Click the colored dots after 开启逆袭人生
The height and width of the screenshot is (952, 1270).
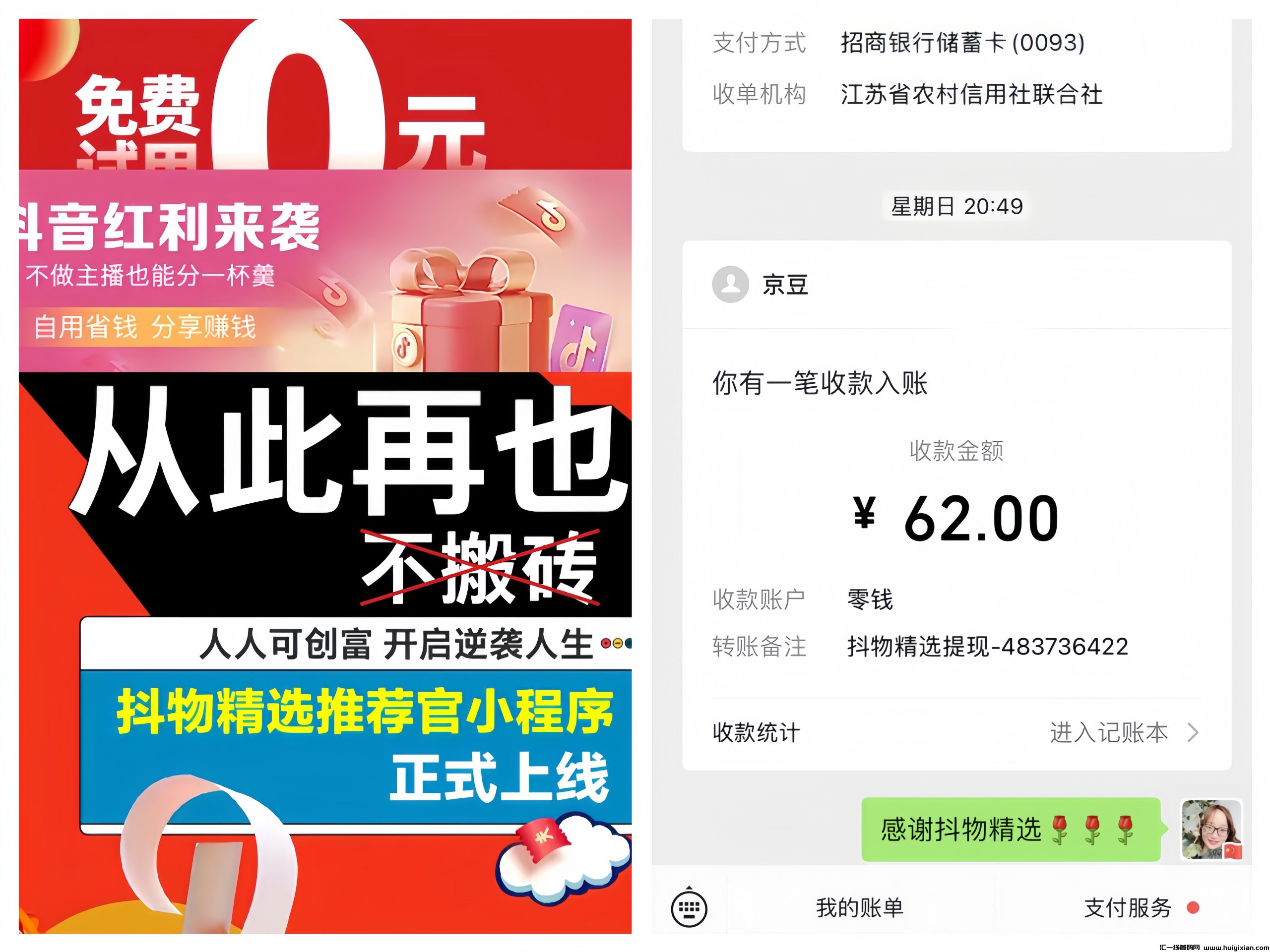(x=616, y=643)
